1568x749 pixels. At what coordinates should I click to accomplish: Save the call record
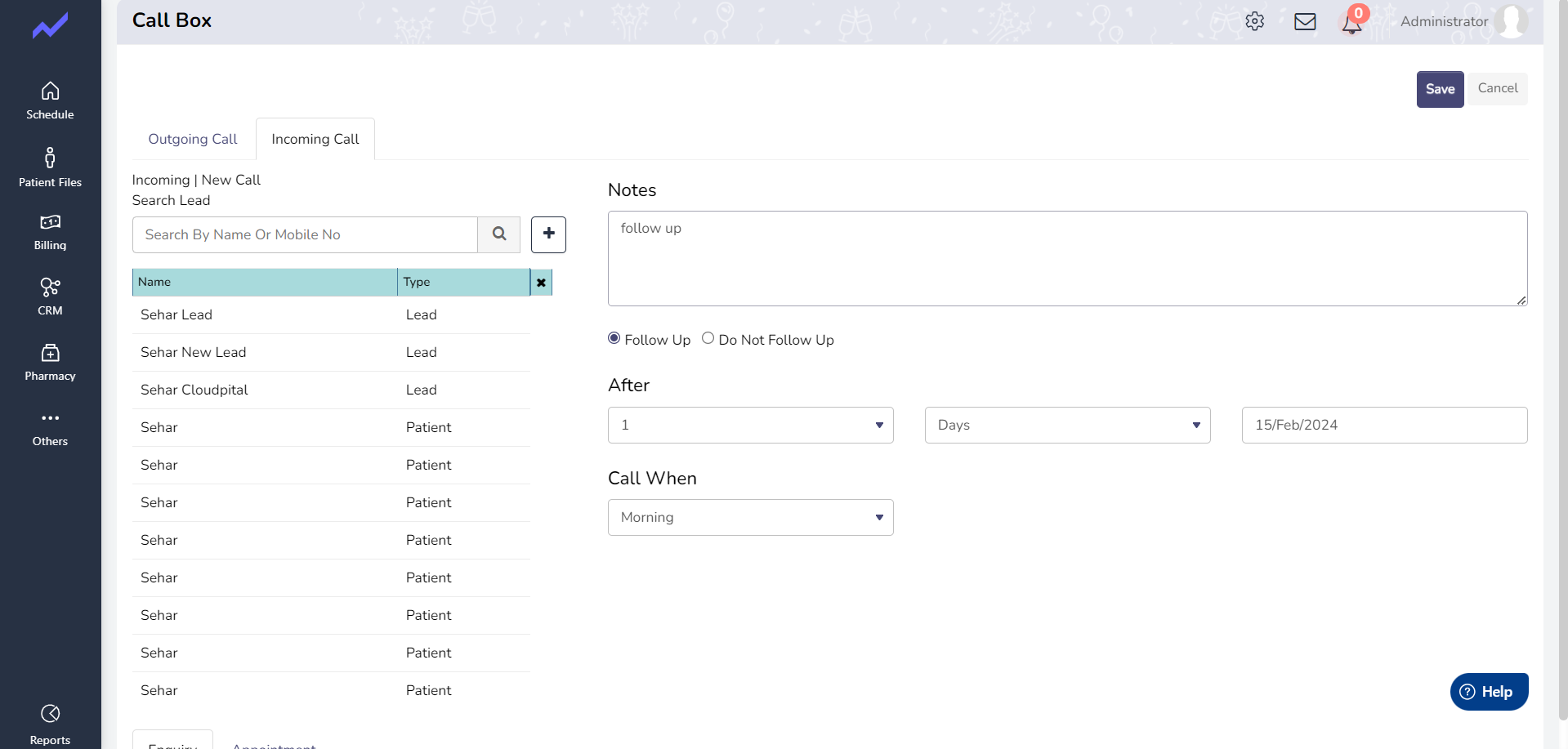pyautogui.click(x=1440, y=89)
